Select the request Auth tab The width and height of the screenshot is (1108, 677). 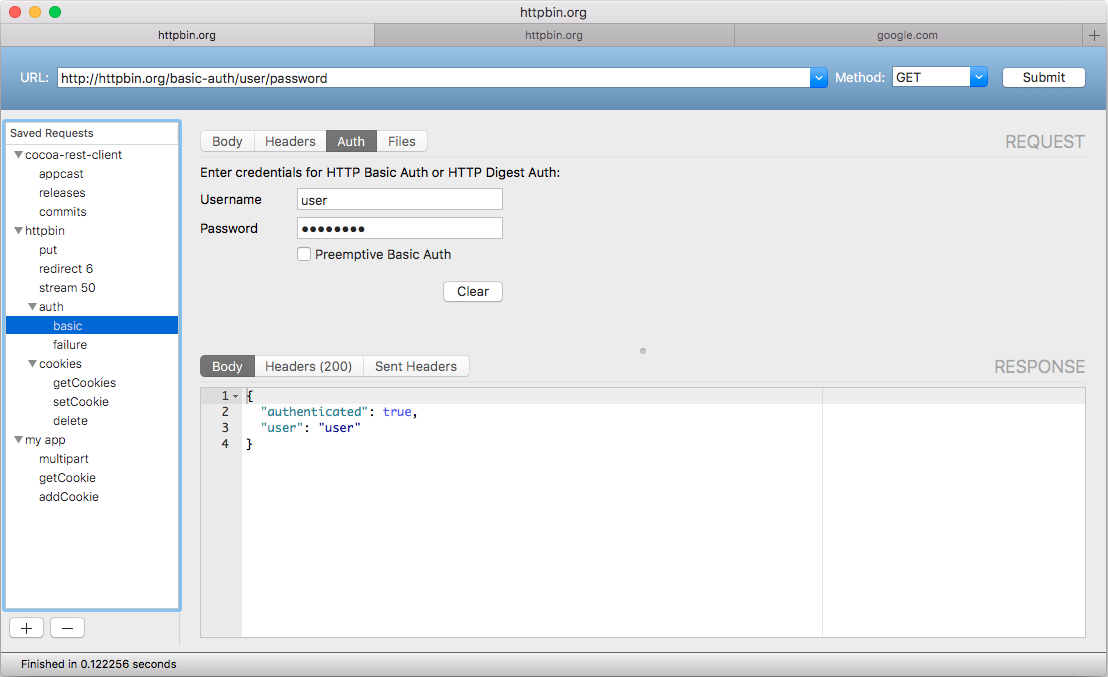tap(351, 141)
